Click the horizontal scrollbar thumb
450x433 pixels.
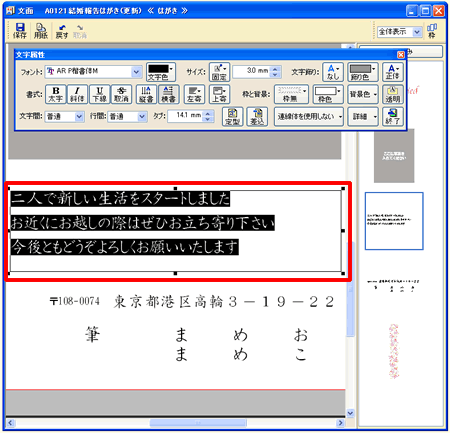click(x=198, y=423)
